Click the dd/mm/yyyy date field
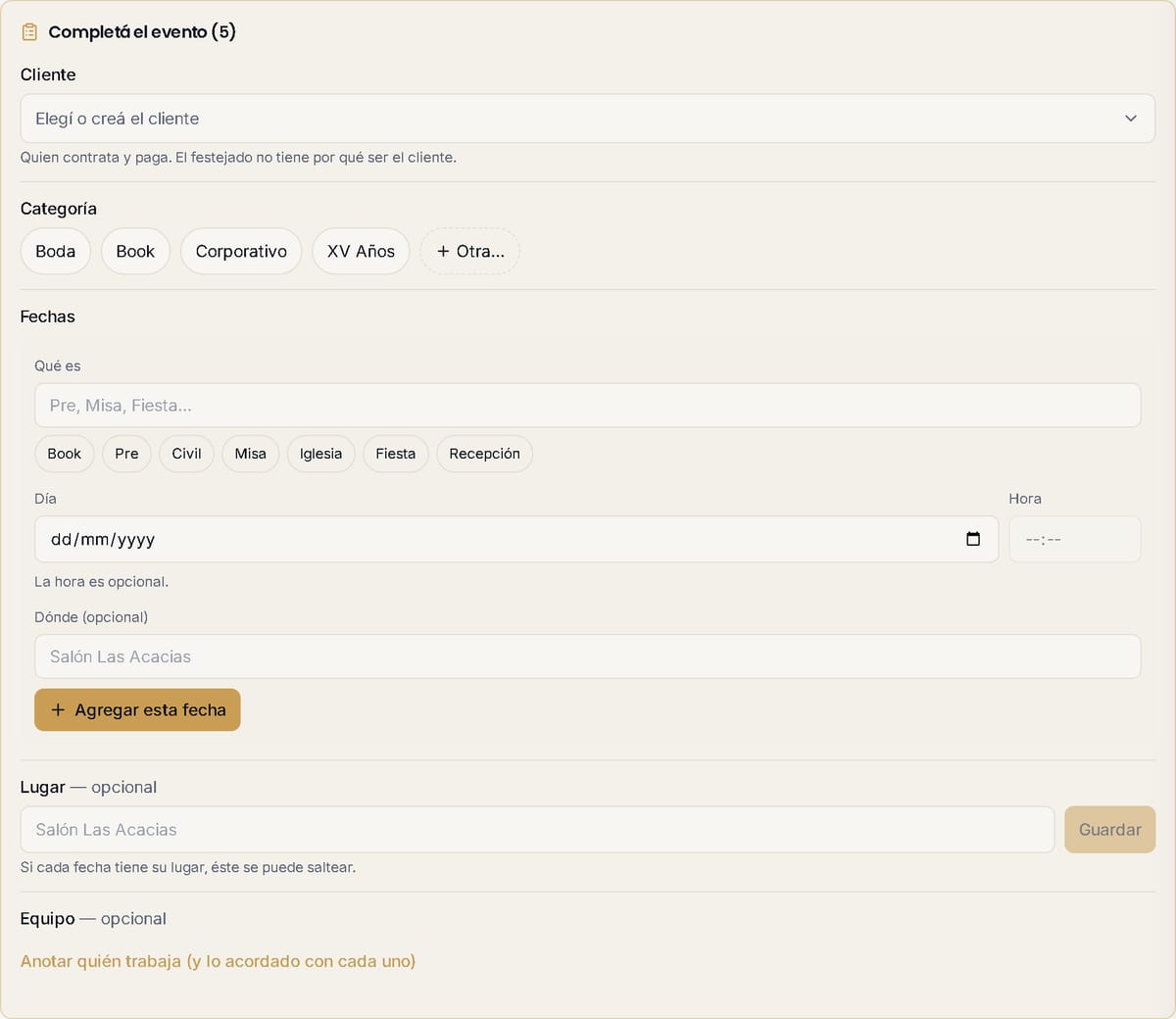The height and width of the screenshot is (1019, 1176). coord(516,539)
